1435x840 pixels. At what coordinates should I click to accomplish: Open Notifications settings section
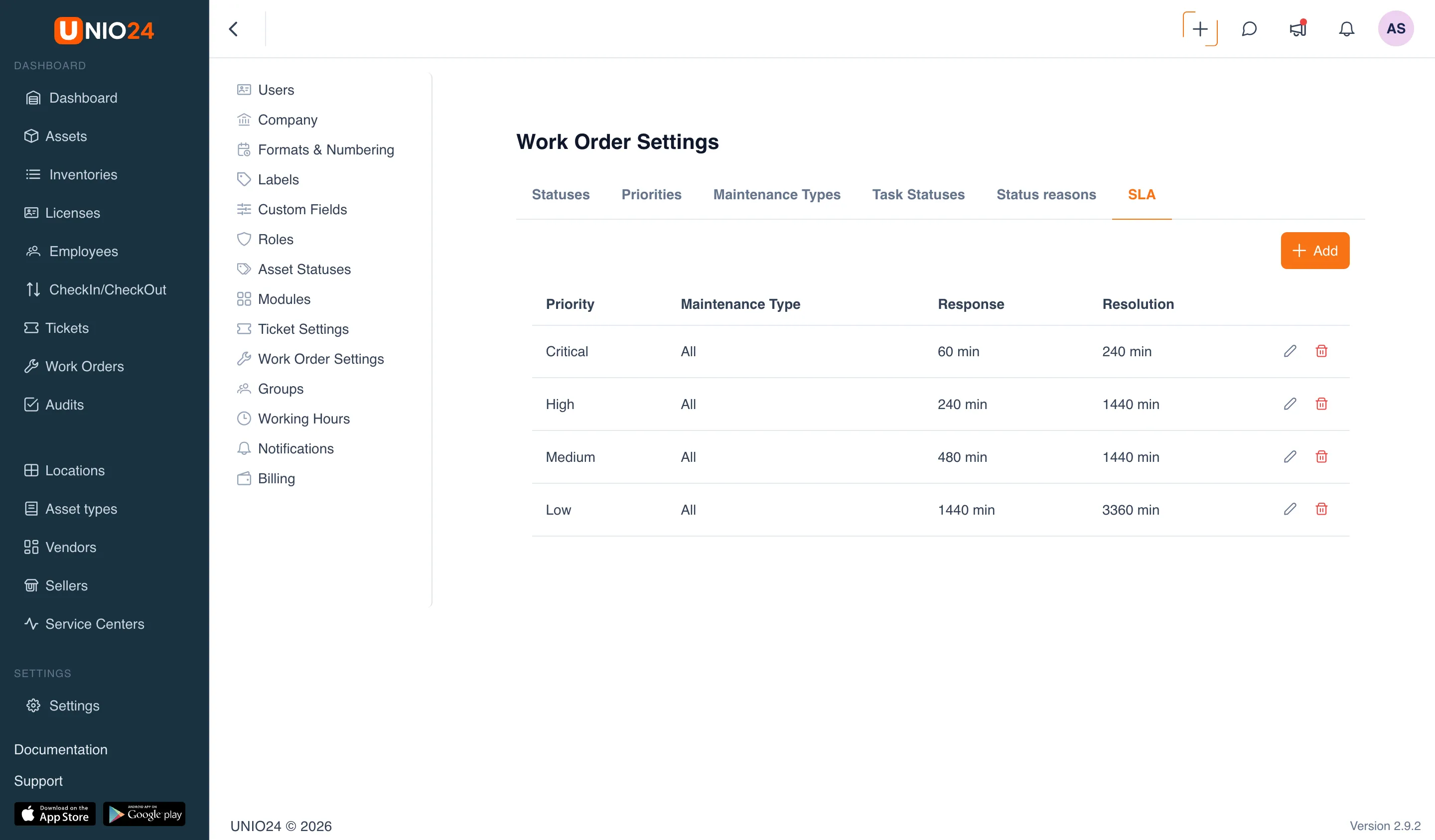(x=285, y=449)
